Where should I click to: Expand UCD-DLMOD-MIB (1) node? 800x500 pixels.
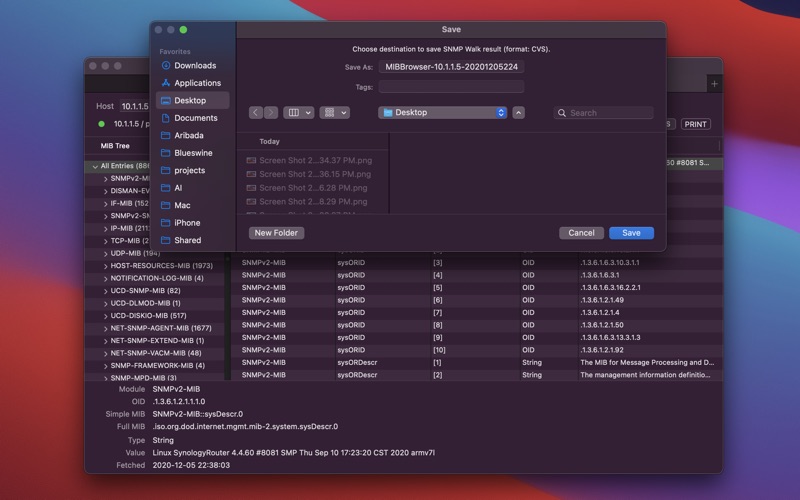coord(106,304)
